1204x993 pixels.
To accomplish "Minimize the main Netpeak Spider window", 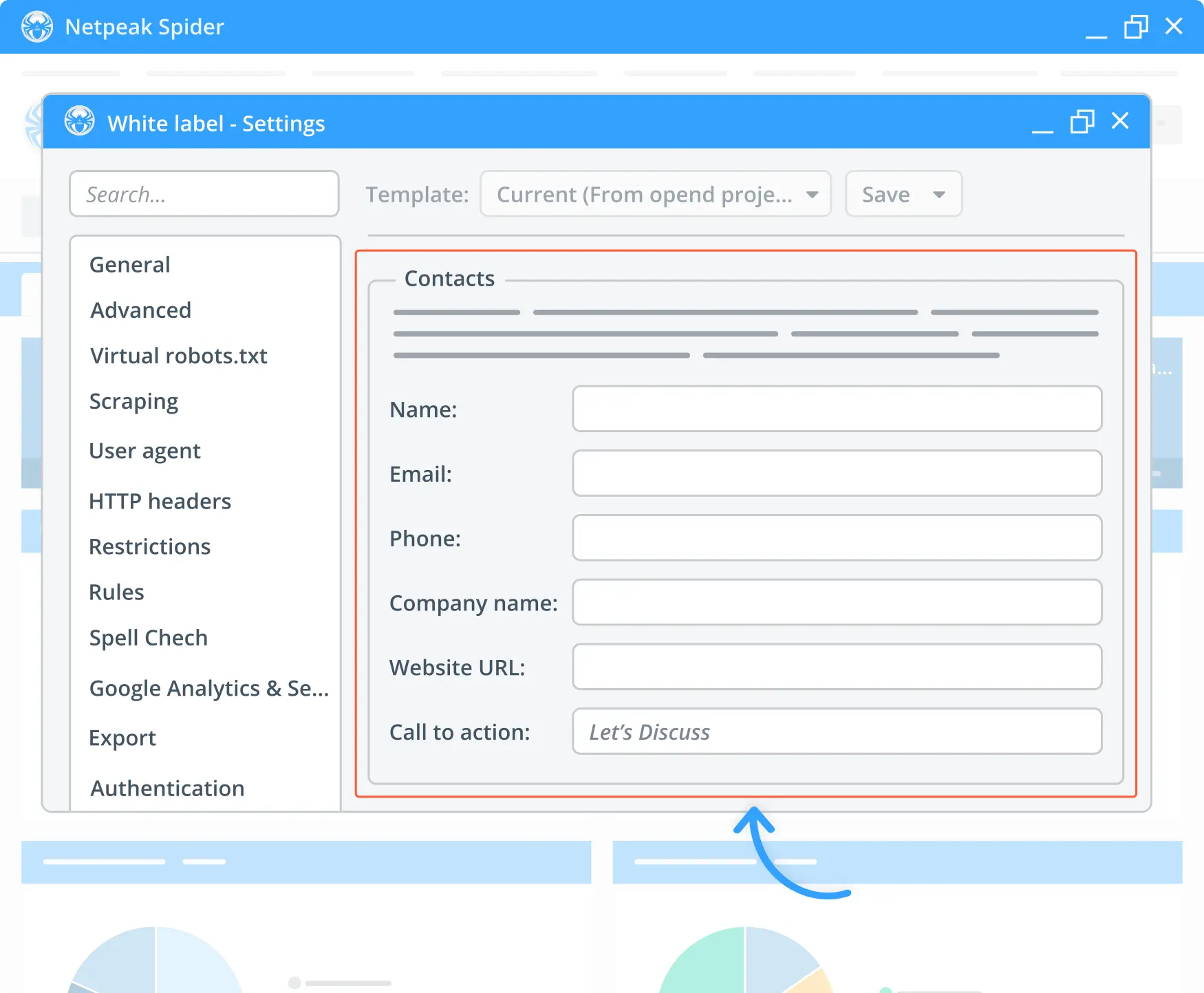I will point(1096,36).
